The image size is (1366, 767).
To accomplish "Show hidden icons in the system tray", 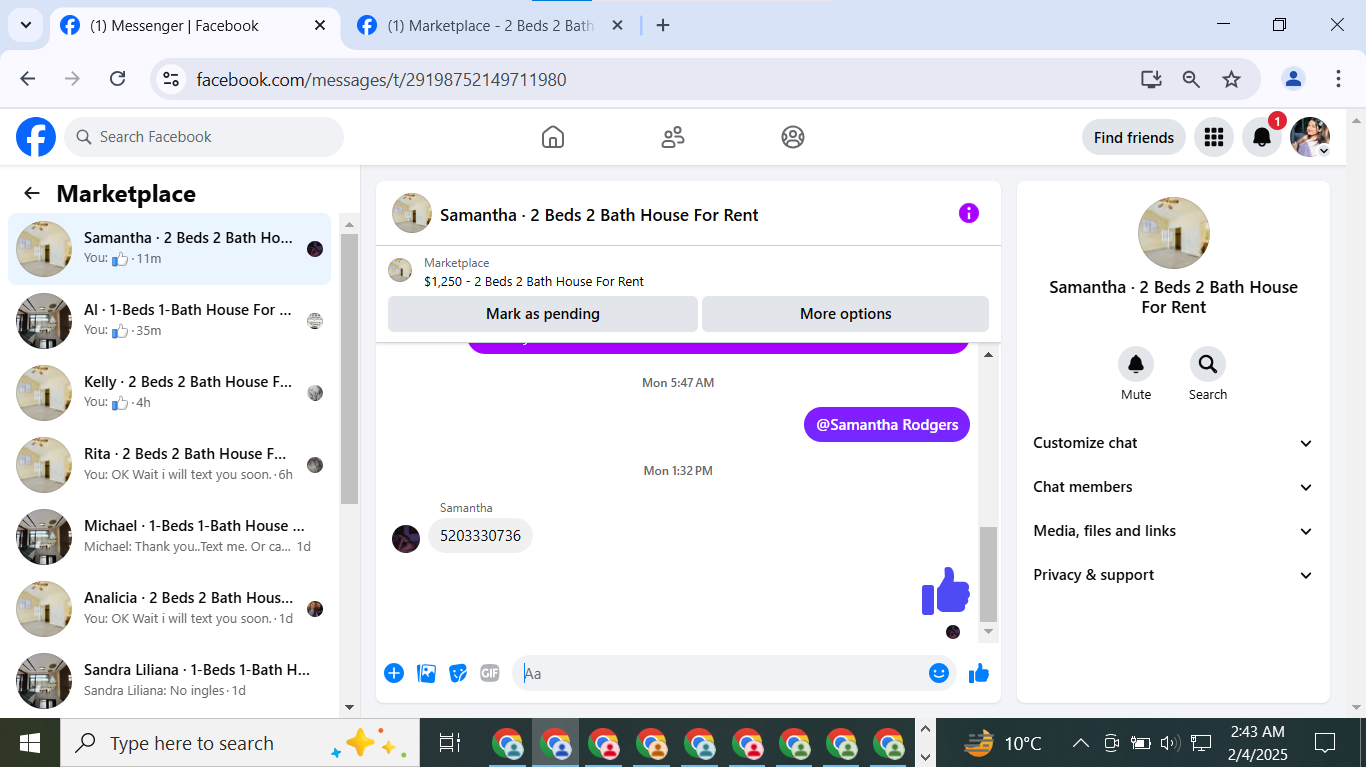I will point(1080,743).
